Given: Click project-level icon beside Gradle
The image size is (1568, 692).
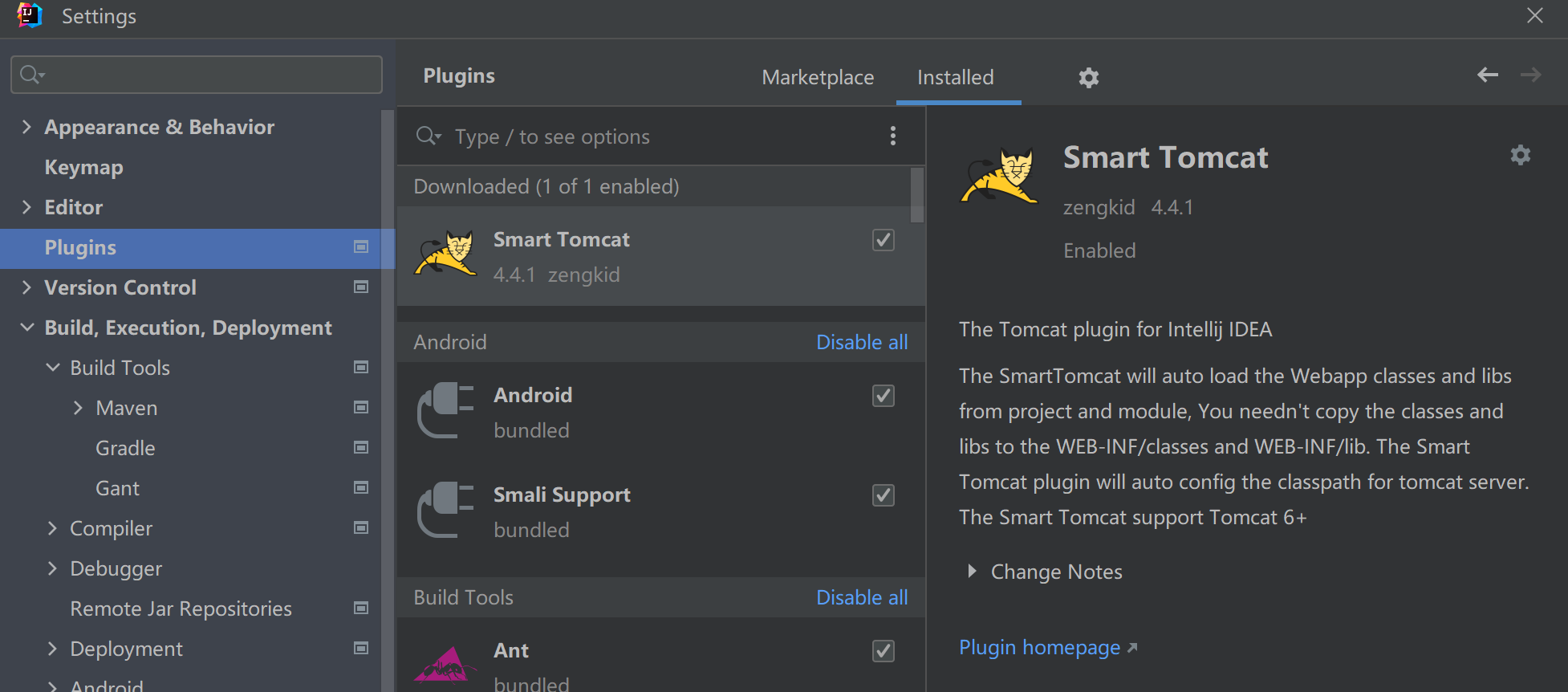Looking at the screenshot, I should pos(361,447).
